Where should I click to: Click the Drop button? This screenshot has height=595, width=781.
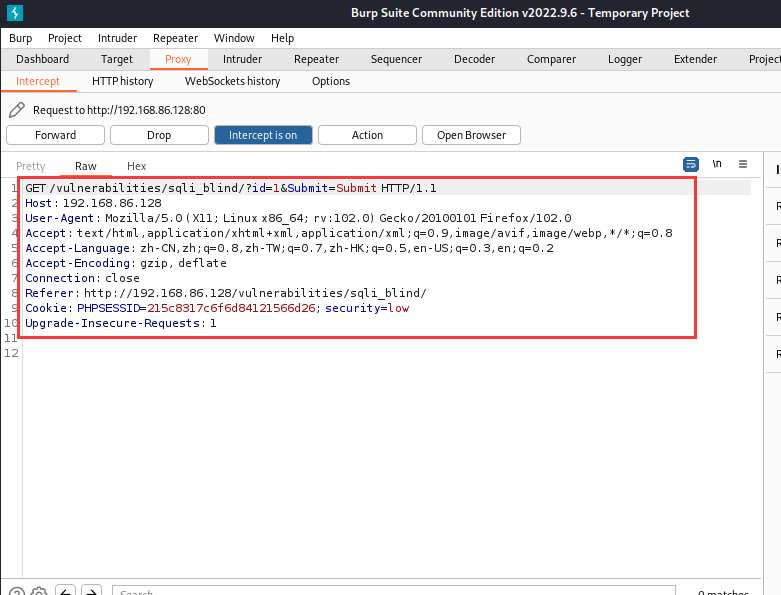tap(159, 135)
